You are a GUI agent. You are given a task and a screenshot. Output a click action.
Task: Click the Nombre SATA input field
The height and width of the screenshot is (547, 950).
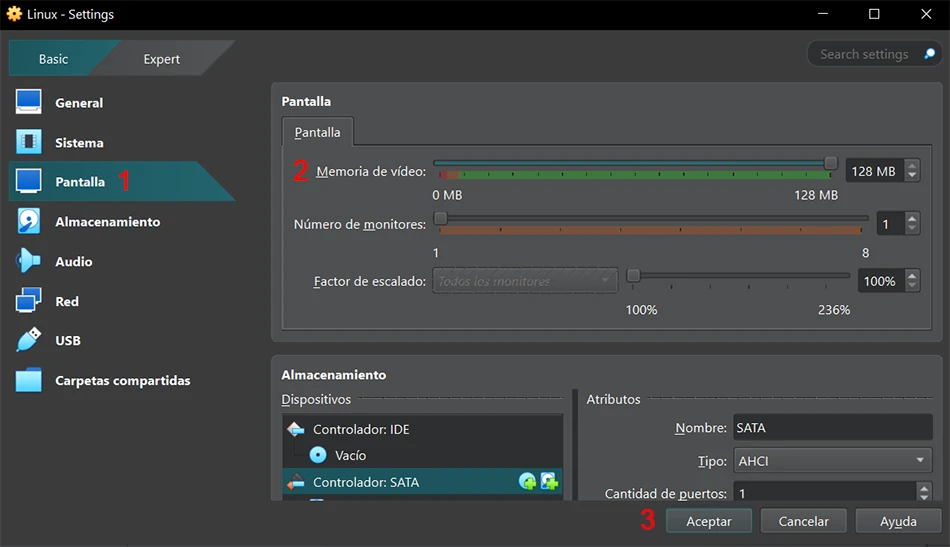832,428
